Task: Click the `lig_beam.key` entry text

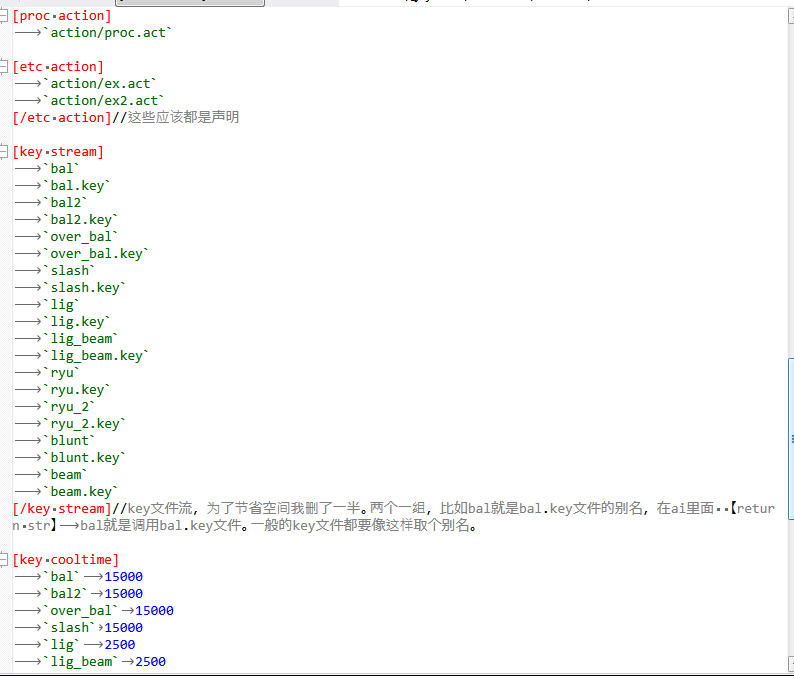Action: [98, 356]
